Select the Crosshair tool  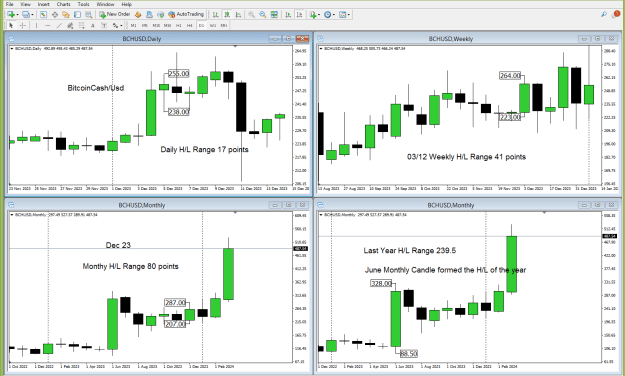(22, 25)
